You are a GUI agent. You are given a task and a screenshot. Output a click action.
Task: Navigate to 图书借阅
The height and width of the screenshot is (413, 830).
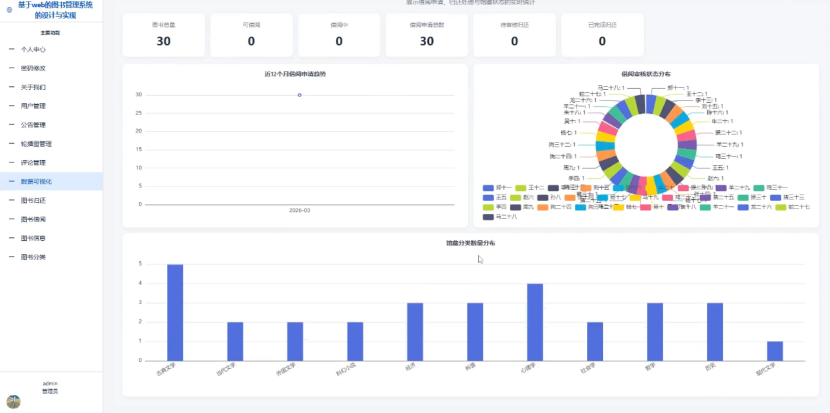coord(51,219)
